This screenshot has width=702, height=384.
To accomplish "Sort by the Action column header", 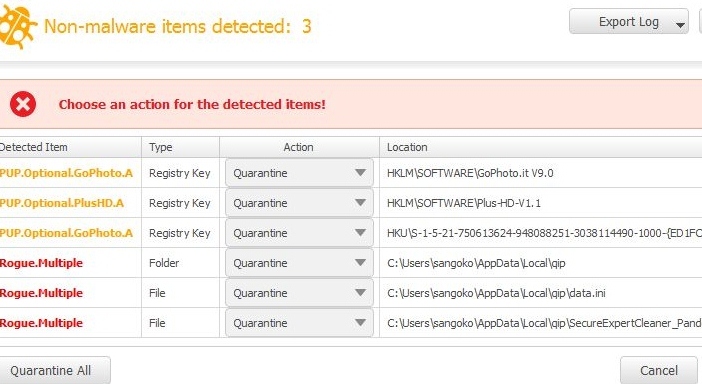I will click(299, 147).
